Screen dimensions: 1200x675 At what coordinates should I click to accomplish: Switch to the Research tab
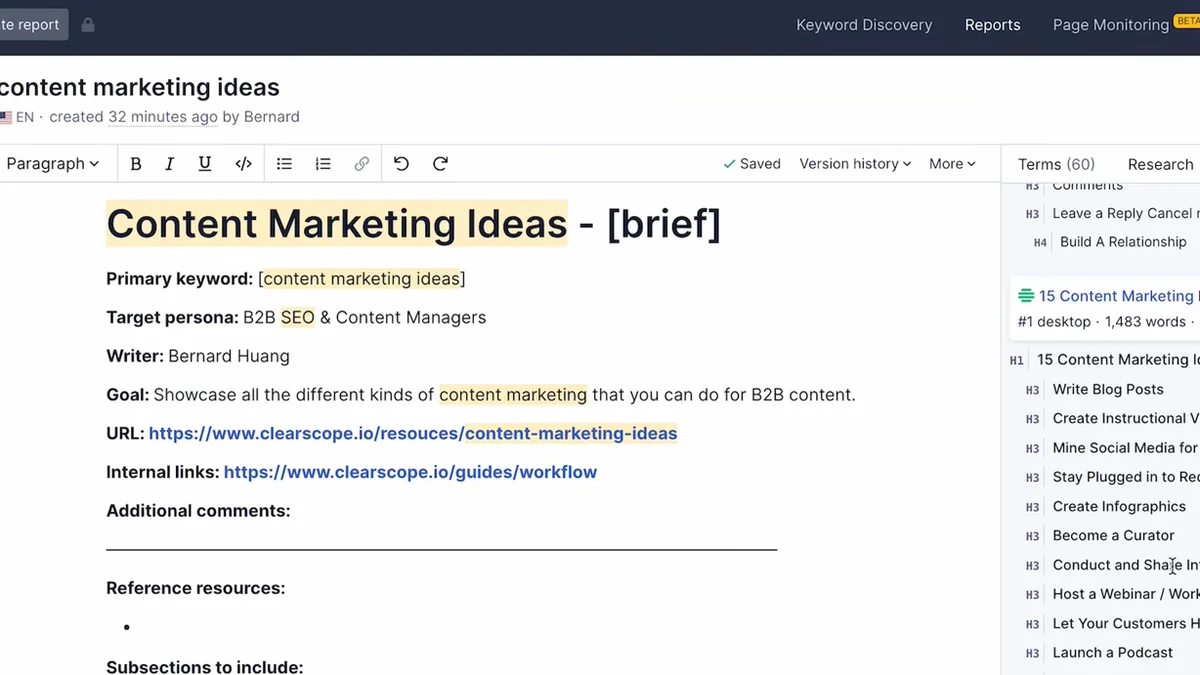point(1161,164)
